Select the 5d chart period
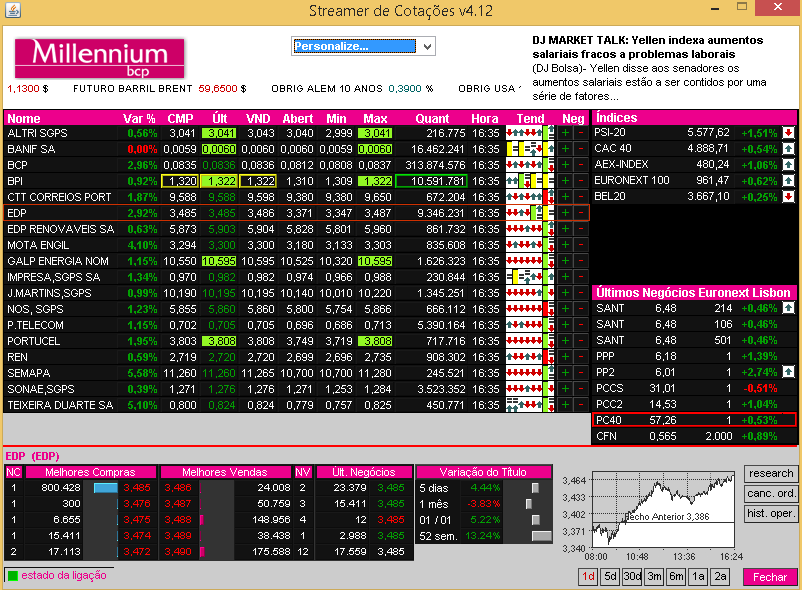 (610, 577)
